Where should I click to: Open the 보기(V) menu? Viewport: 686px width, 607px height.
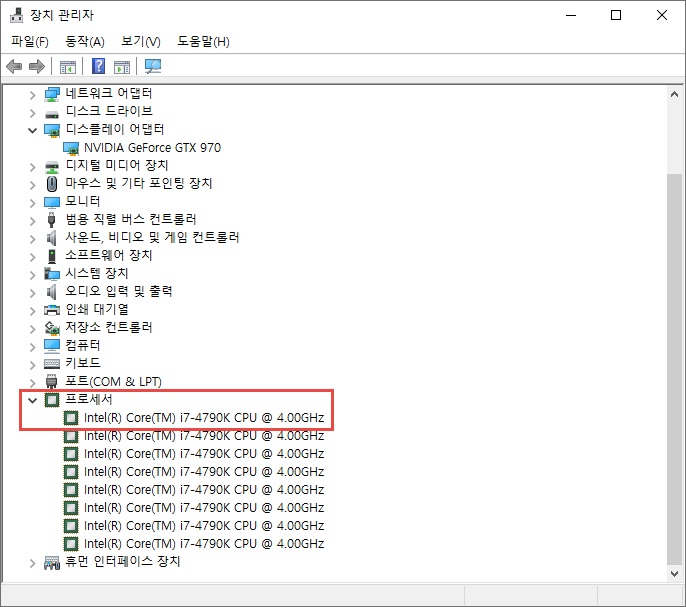pos(141,42)
